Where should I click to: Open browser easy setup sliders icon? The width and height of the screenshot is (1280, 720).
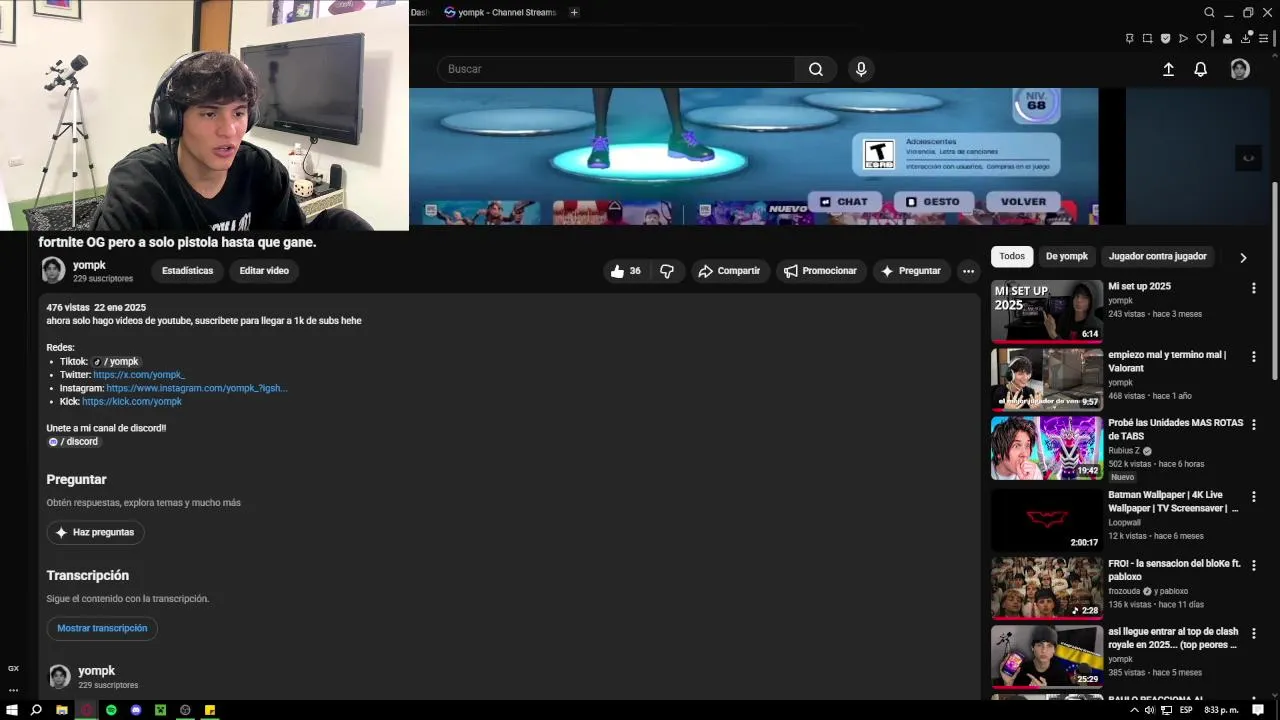coord(1263,38)
